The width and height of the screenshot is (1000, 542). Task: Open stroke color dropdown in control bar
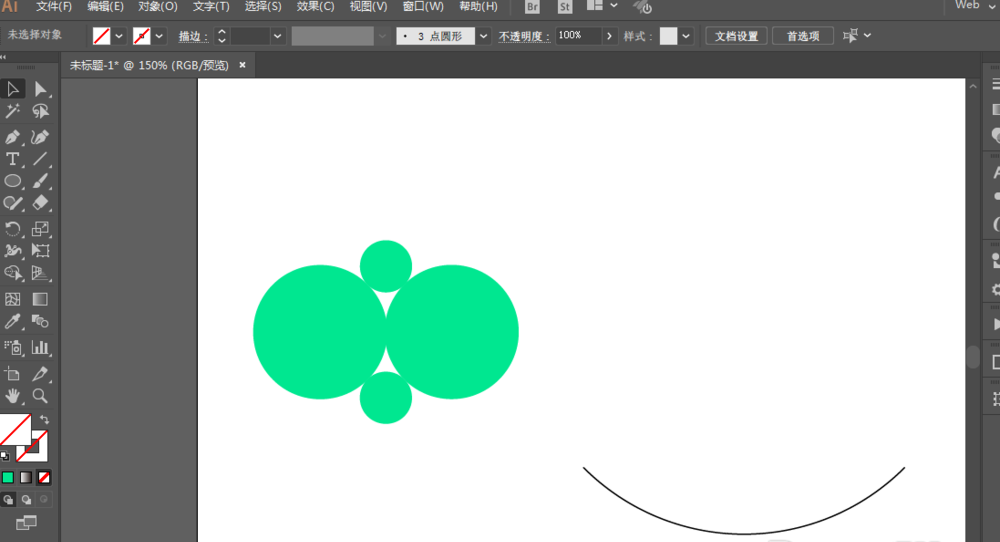click(x=159, y=36)
